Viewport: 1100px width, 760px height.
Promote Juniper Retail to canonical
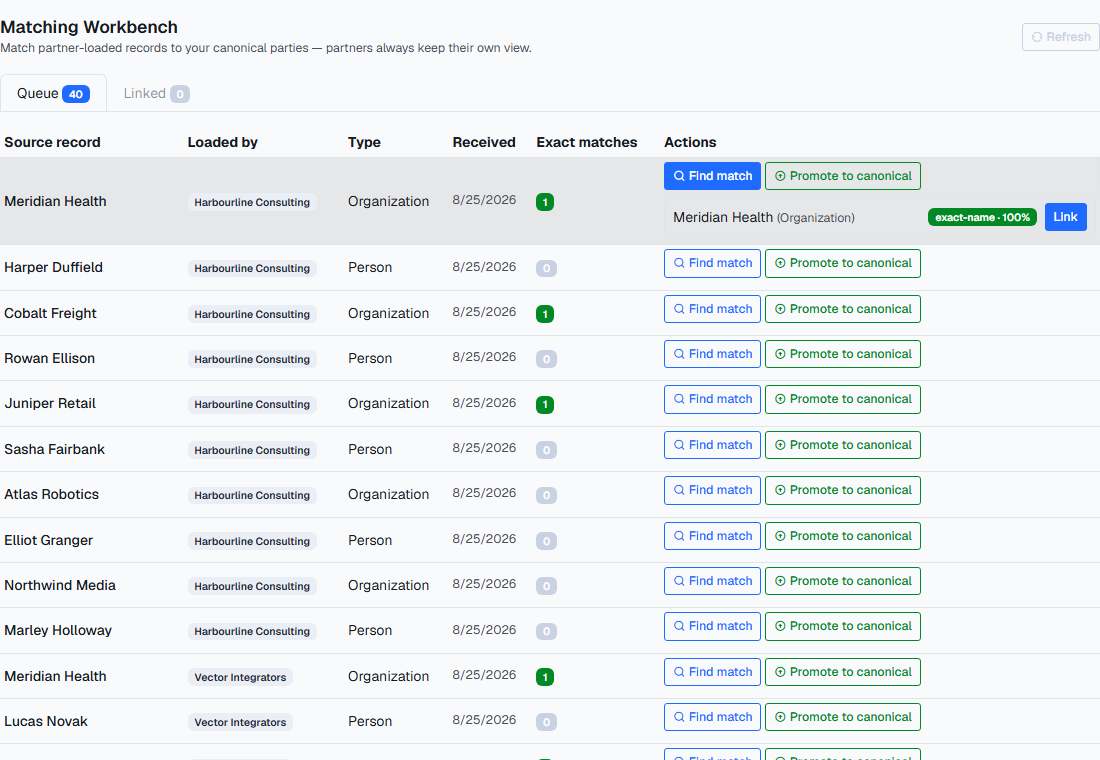pyautogui.click(x=843, y=399)
